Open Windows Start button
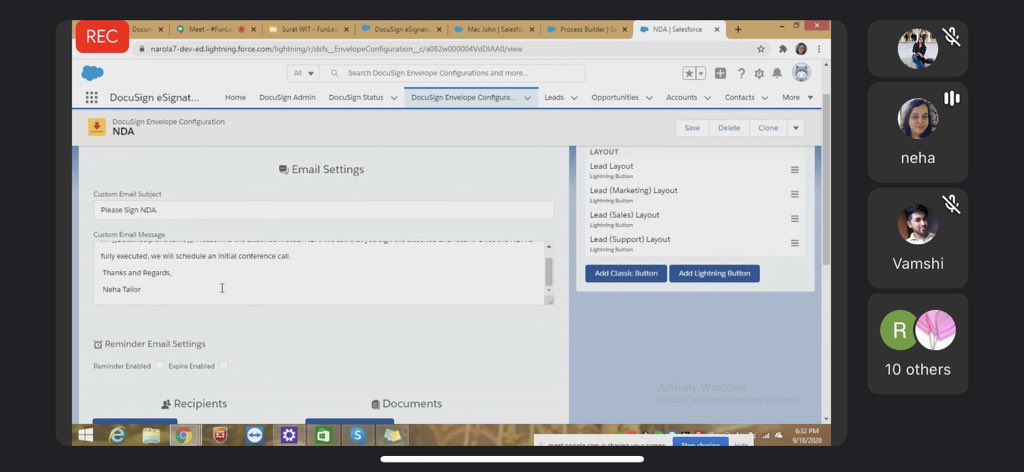 [86, 435]
